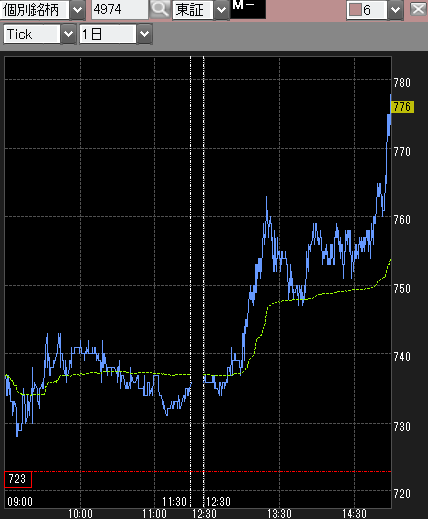This screenshot has height=519, width=428.
Task: Click the stock code input field 4974
Action: click(120, 9)
